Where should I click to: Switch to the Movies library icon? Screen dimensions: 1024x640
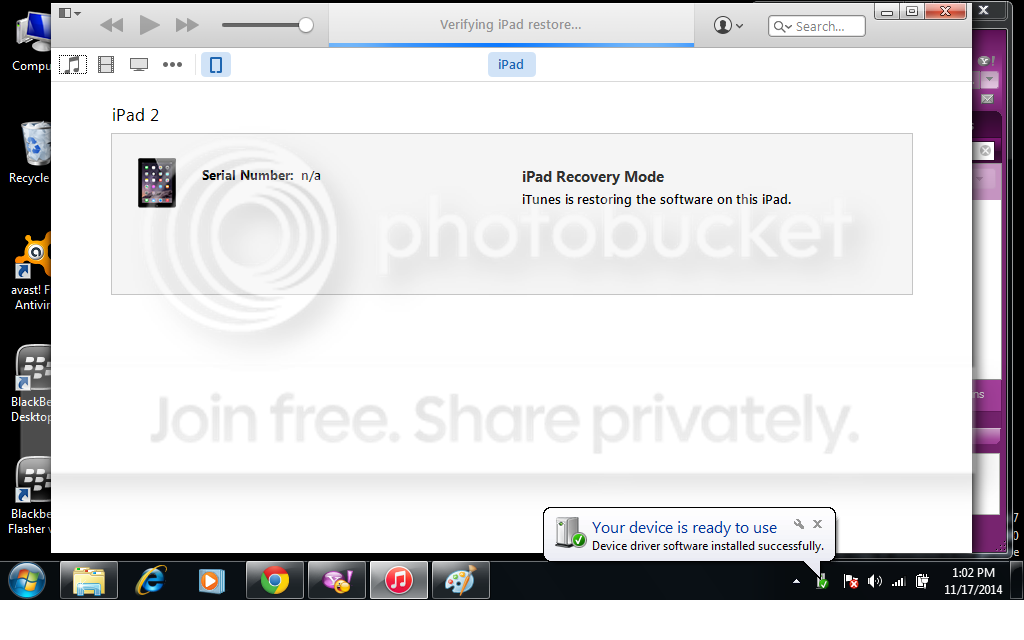tap(106, 65)
